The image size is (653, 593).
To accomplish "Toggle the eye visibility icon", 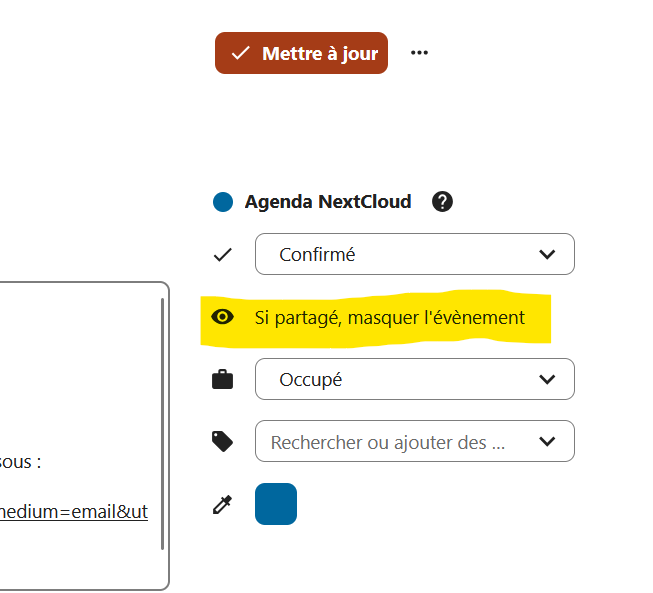I will click(x=223, y=318).
